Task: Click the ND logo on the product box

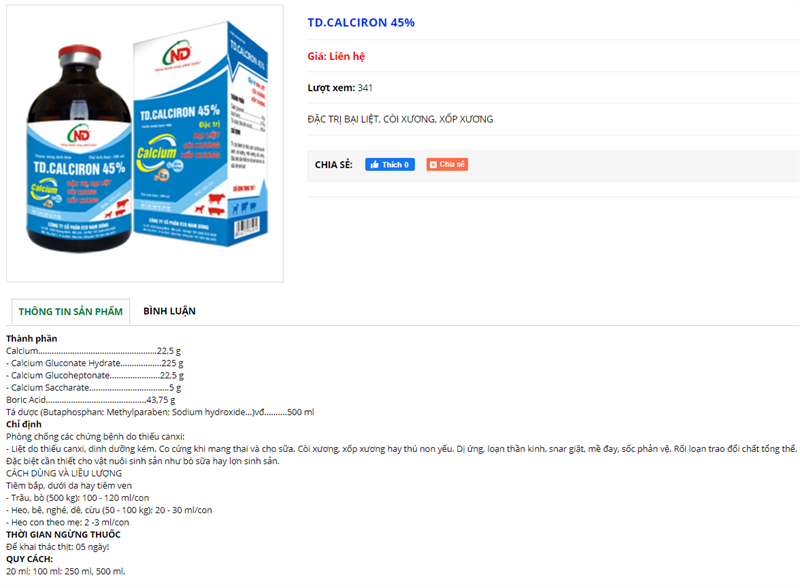Action: point(177,54)
